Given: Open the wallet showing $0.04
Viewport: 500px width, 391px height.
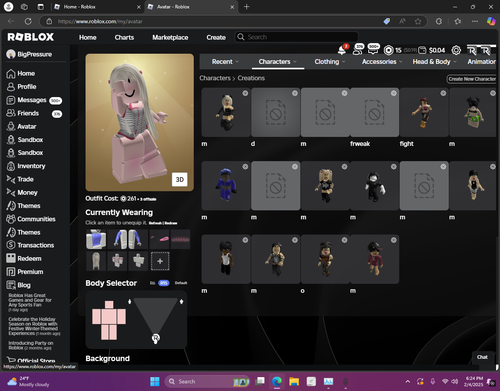Looking at the screenshot, I should tap(432, 50).
